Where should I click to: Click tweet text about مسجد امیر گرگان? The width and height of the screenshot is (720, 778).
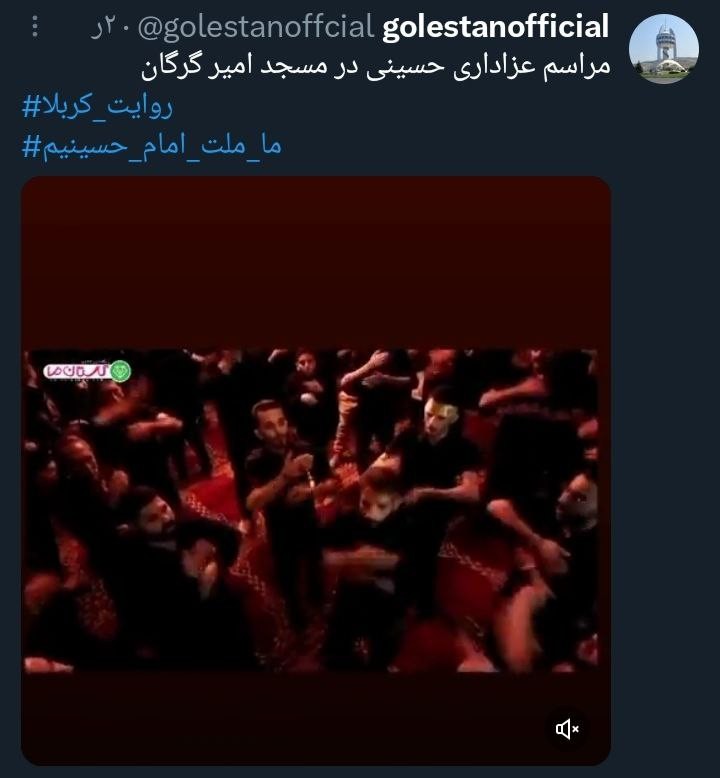[x=376, y=66]
